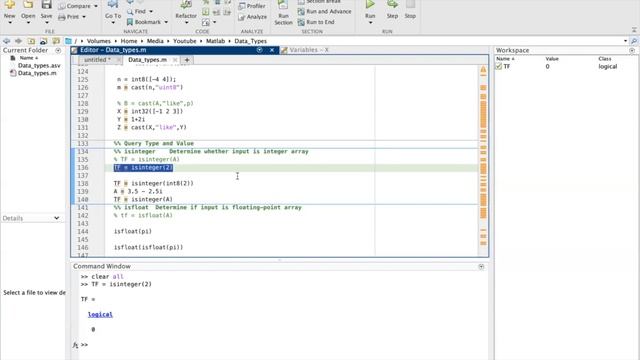
Task: Switch to the Data_types.m editor tab
Action: (147, 60)
